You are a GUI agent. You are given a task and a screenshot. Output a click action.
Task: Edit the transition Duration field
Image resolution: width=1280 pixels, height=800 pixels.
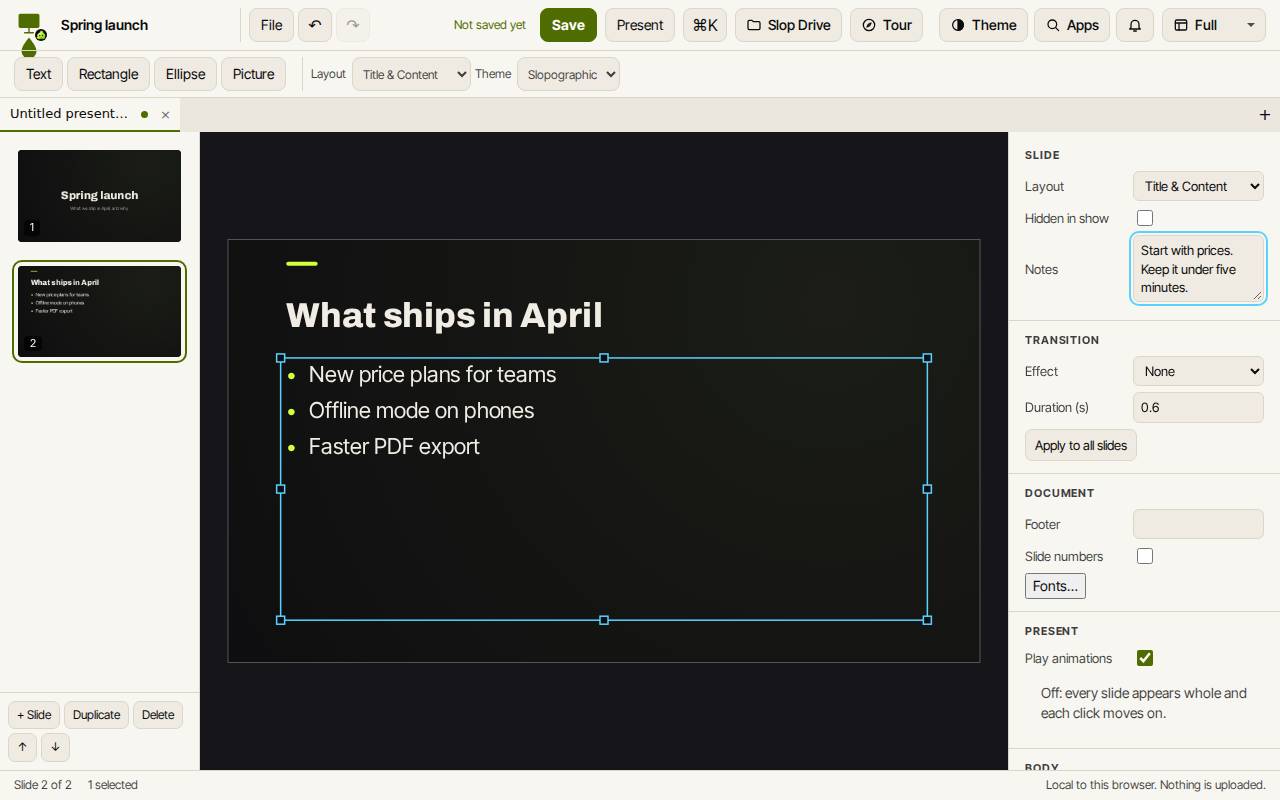[1198, 407]
